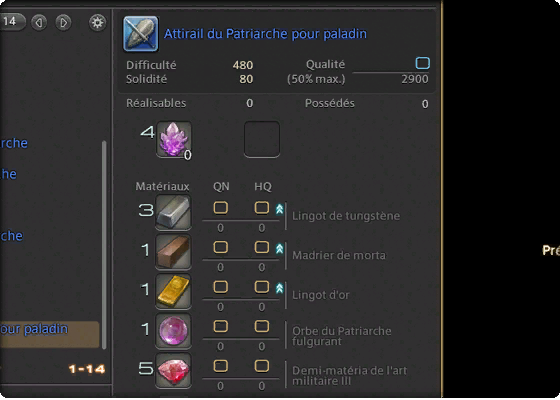Expand sub-recipe arrow beside Lingot de tungstène
This screenshot has height=400, width=560.
click(x=280, y=209)
